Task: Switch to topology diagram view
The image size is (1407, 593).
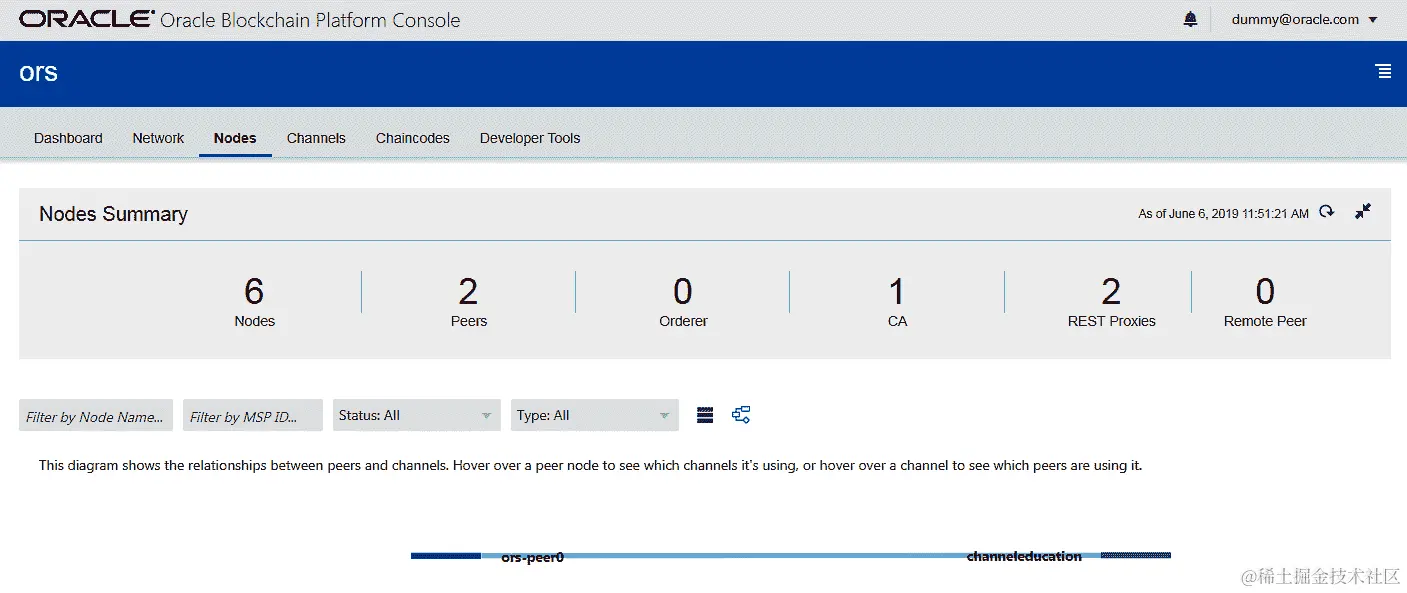Action: tap(741, 415)
